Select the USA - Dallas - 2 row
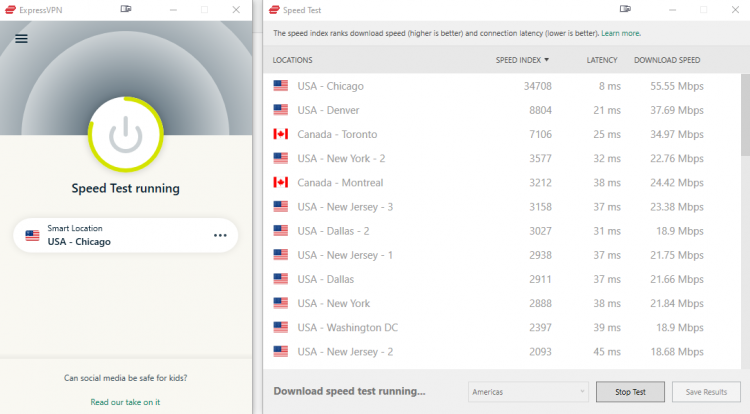The height and width of the screenshot is (414, 750). coord(502,231)
